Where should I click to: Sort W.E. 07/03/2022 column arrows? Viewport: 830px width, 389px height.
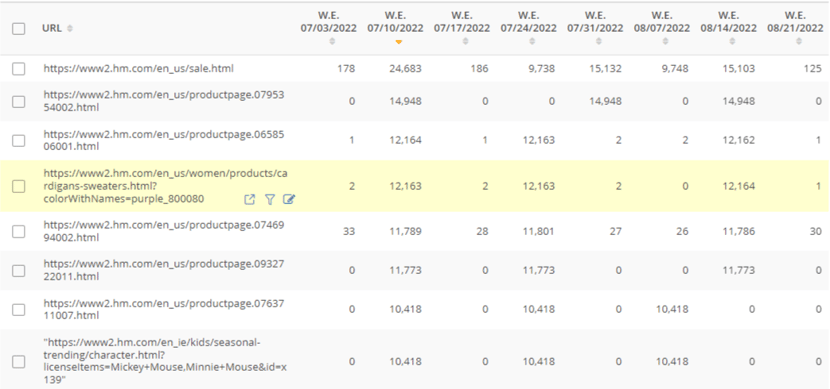coord(332,41)
